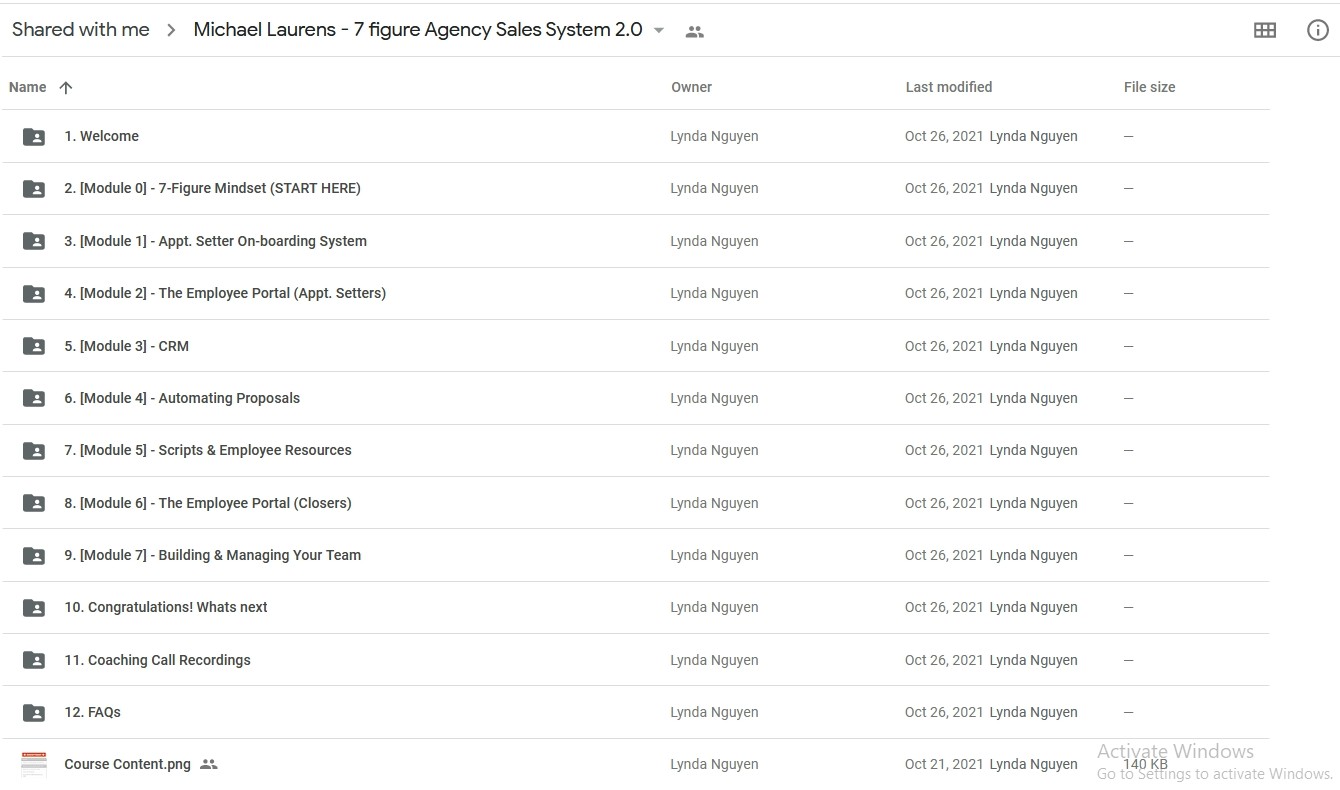Click owner Lynda Nguyen in 1. Welcome row
The height and width of the screenshot is (790, 1340).
[x=714, y=136]
